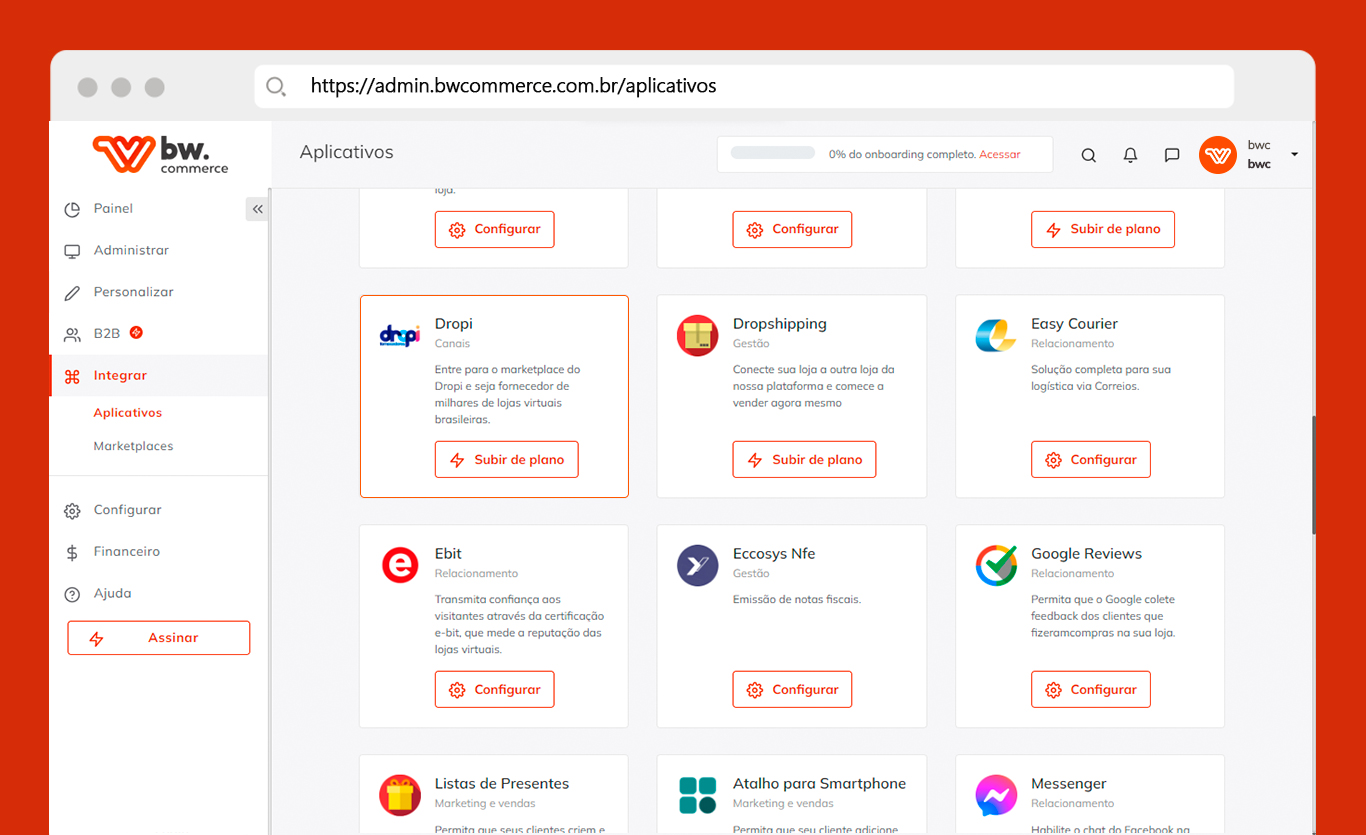This screenshot has width=1366, height=835.
Task: Click Configurar on Google Reviews card
Action: point(1091,690)
